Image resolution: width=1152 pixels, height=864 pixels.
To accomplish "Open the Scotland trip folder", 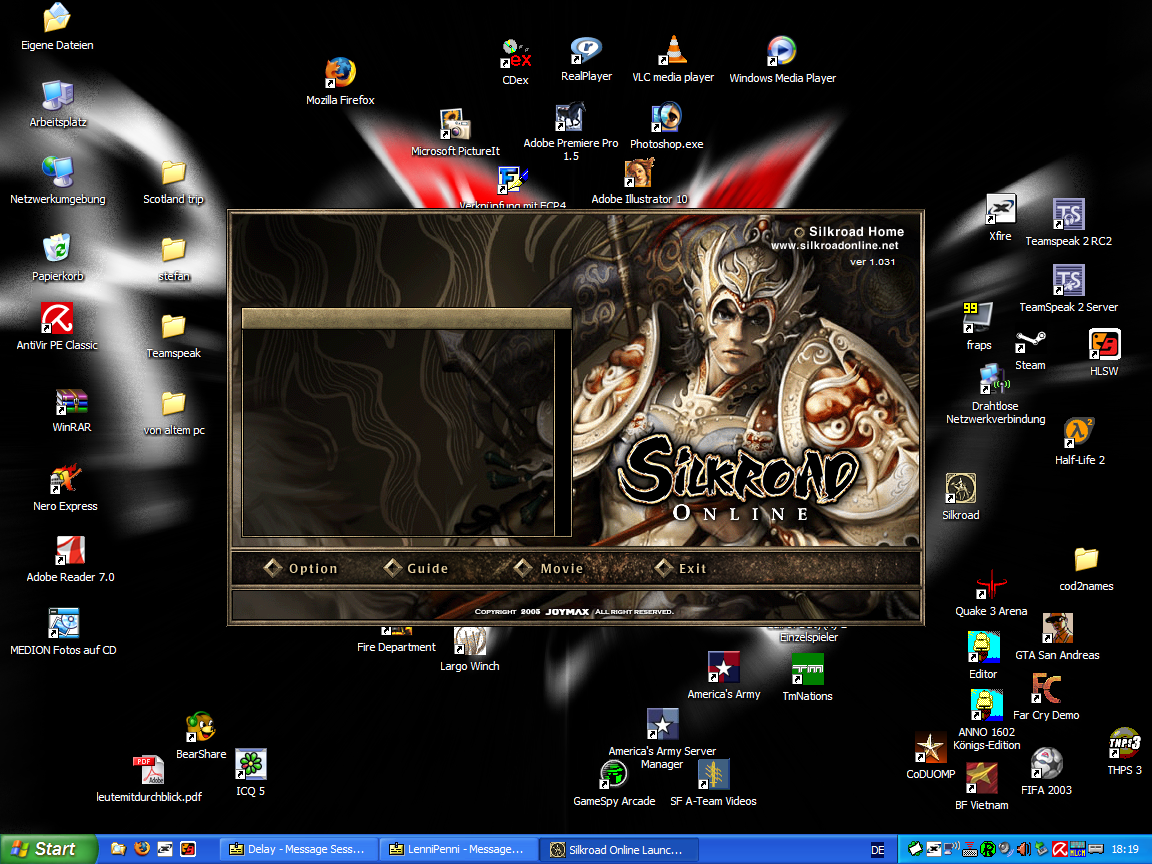I will pos(173,174).
